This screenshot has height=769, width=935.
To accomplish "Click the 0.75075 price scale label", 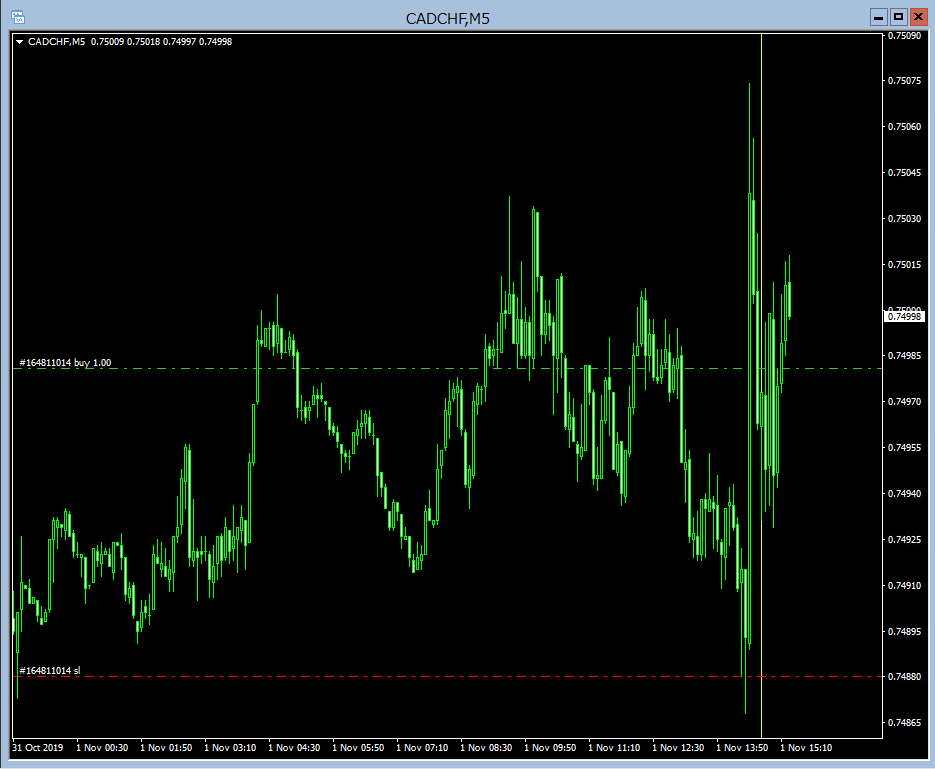I will tap(904, 80).
